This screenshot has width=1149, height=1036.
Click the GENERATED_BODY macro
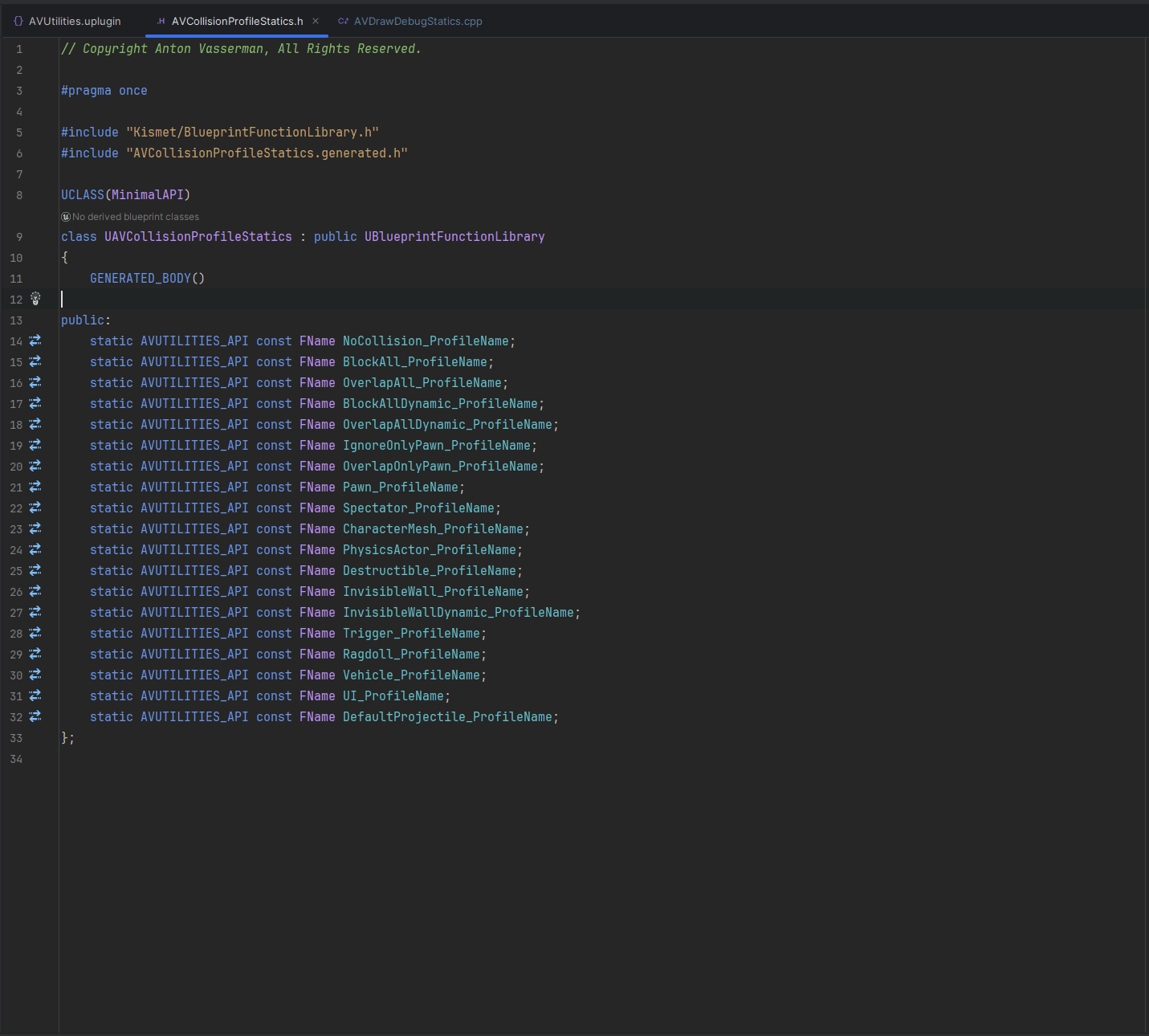tap(141, 279)
